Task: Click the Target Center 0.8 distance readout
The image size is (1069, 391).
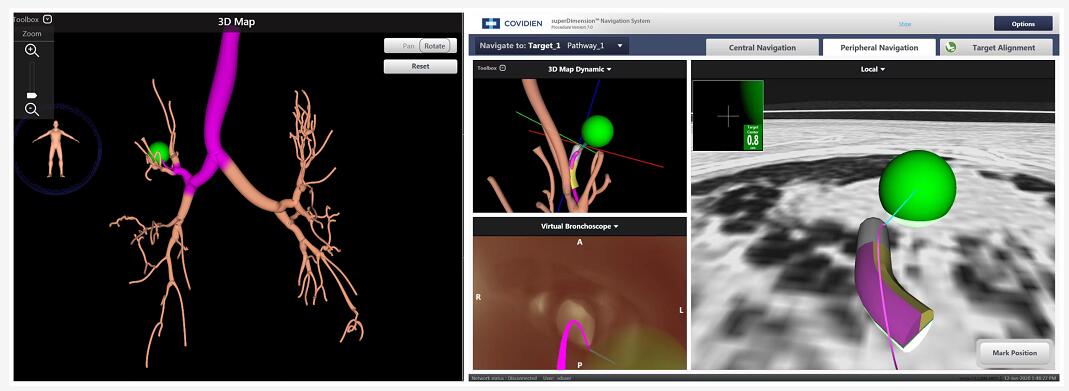Action: click(753, 137)
